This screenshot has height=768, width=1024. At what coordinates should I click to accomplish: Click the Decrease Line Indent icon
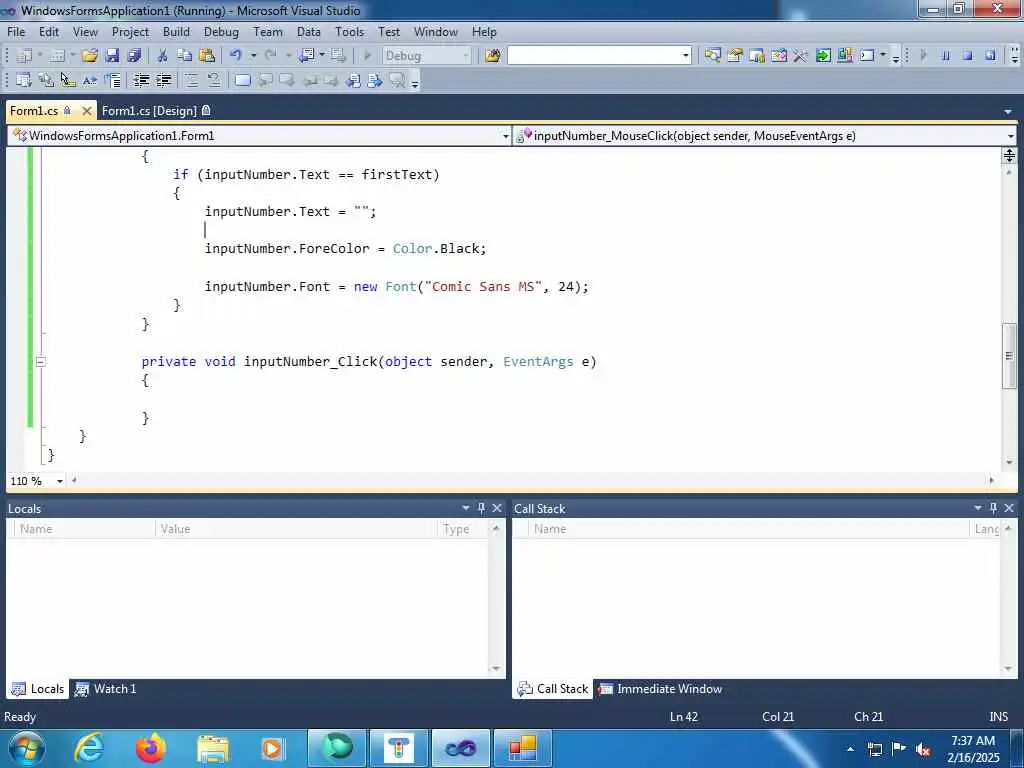pos(141,80)
